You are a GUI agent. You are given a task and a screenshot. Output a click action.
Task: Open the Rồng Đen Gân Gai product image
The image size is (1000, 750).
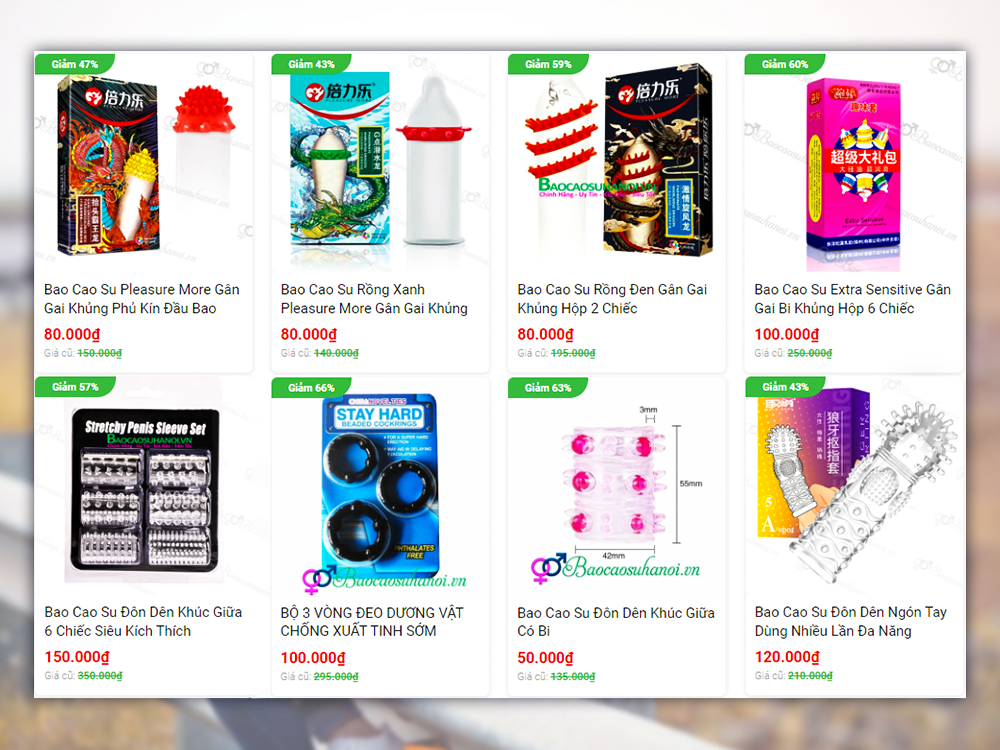(x=617, y=165)
